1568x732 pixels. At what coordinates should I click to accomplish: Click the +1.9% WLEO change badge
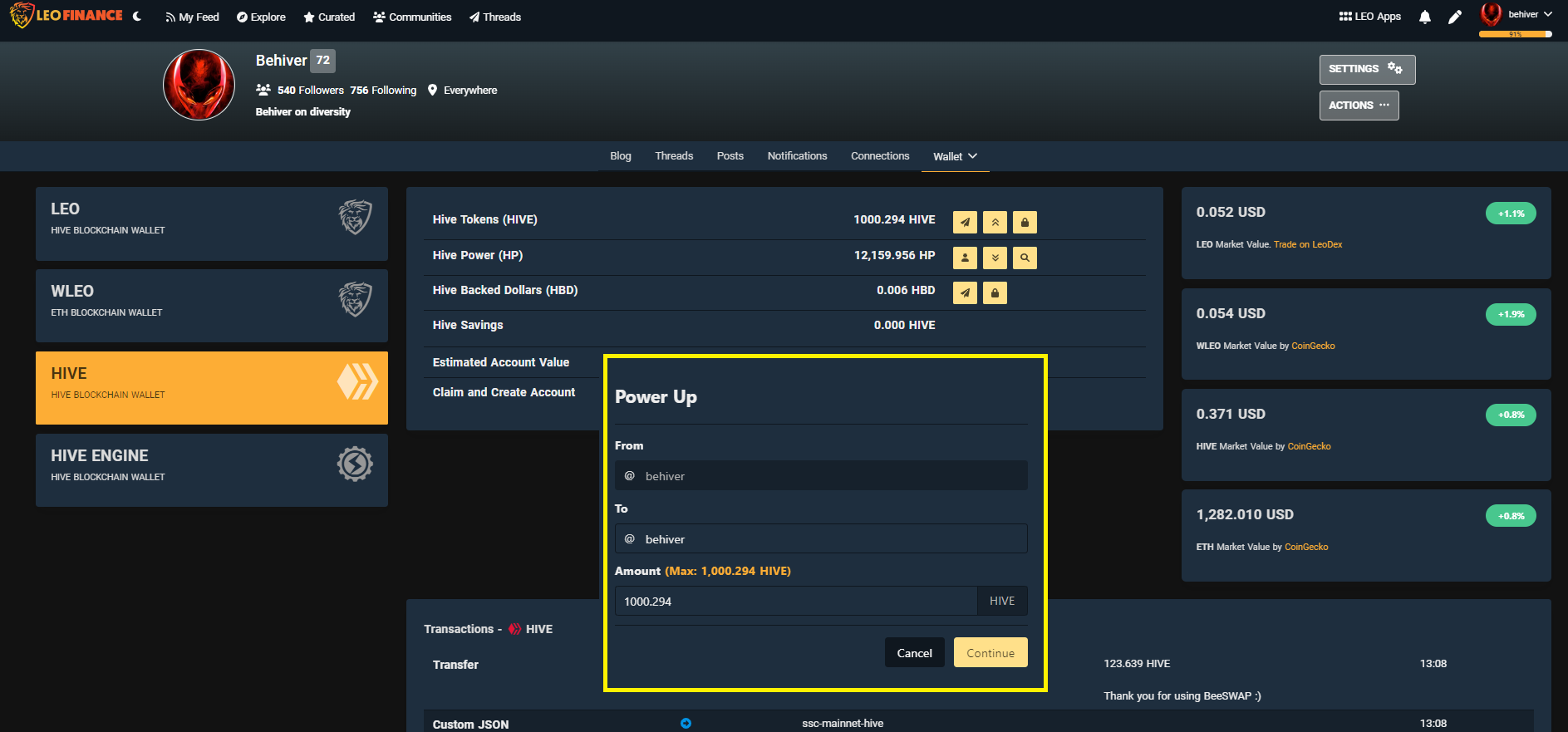pyautogui.click(x=1511, y=314)
